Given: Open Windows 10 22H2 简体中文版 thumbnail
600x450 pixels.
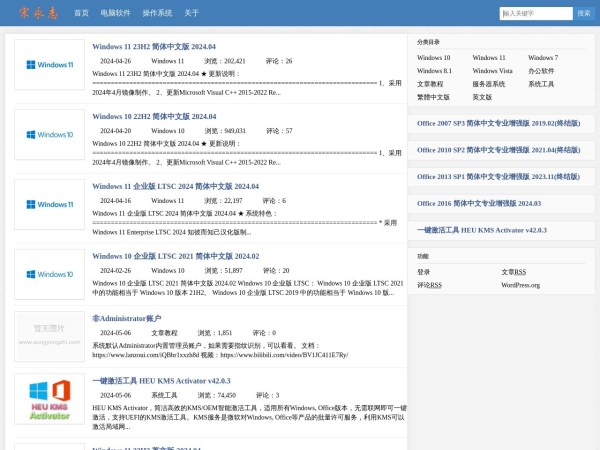Looking at the screenshot, I should [49, 134].
